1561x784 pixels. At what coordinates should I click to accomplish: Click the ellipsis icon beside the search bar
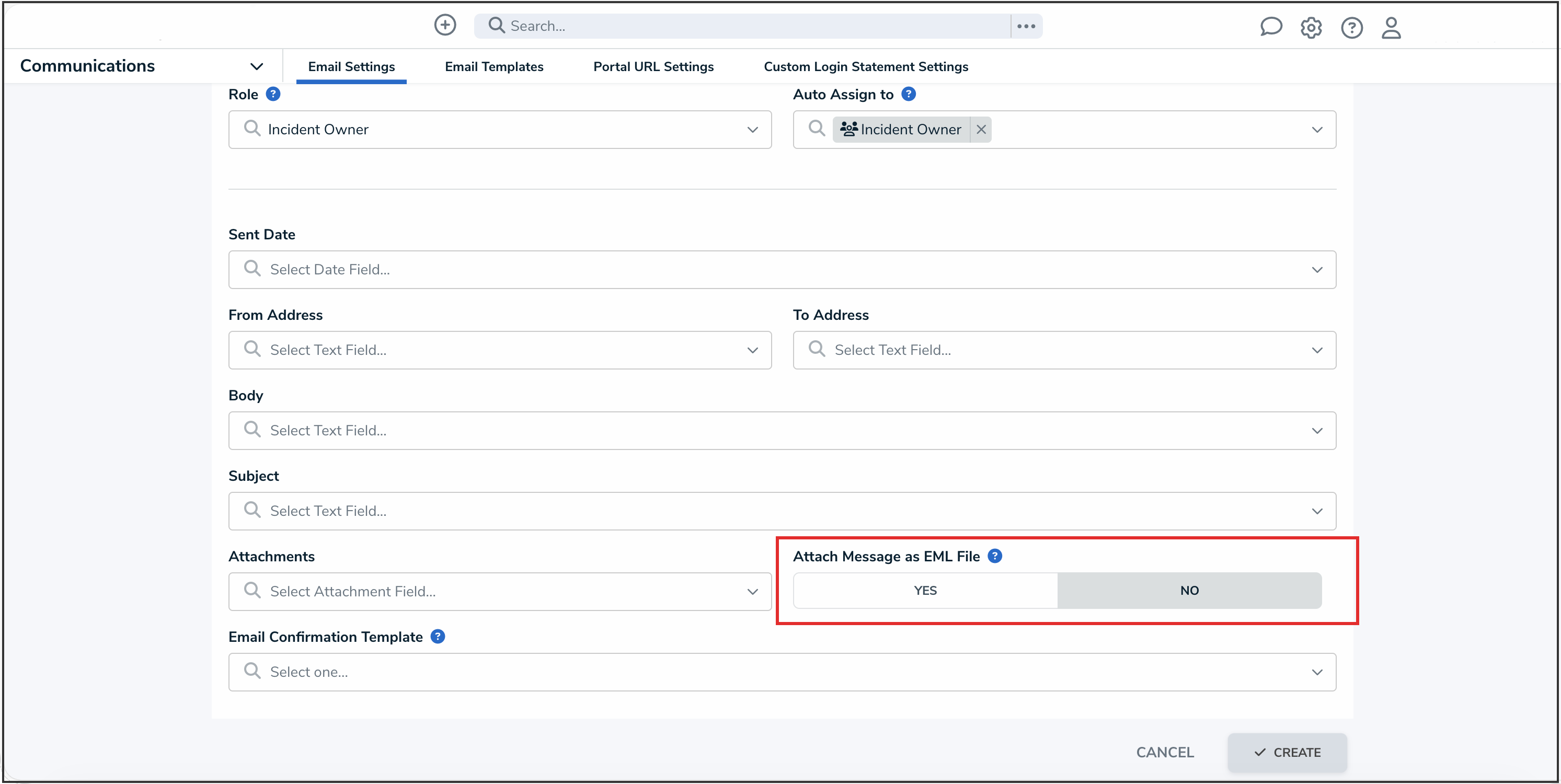click(x=1027, y=26)
